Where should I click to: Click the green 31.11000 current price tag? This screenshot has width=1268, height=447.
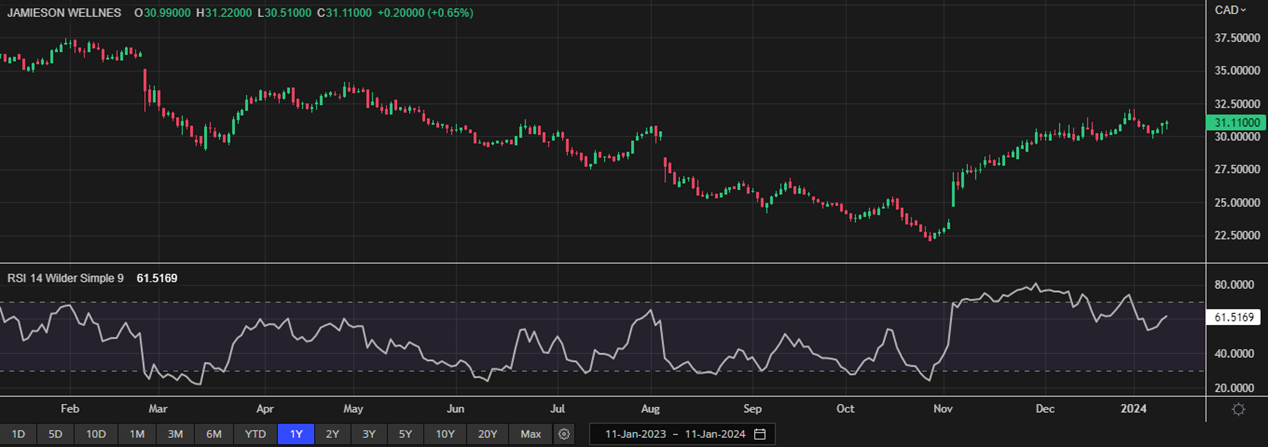coord(1235,123)
